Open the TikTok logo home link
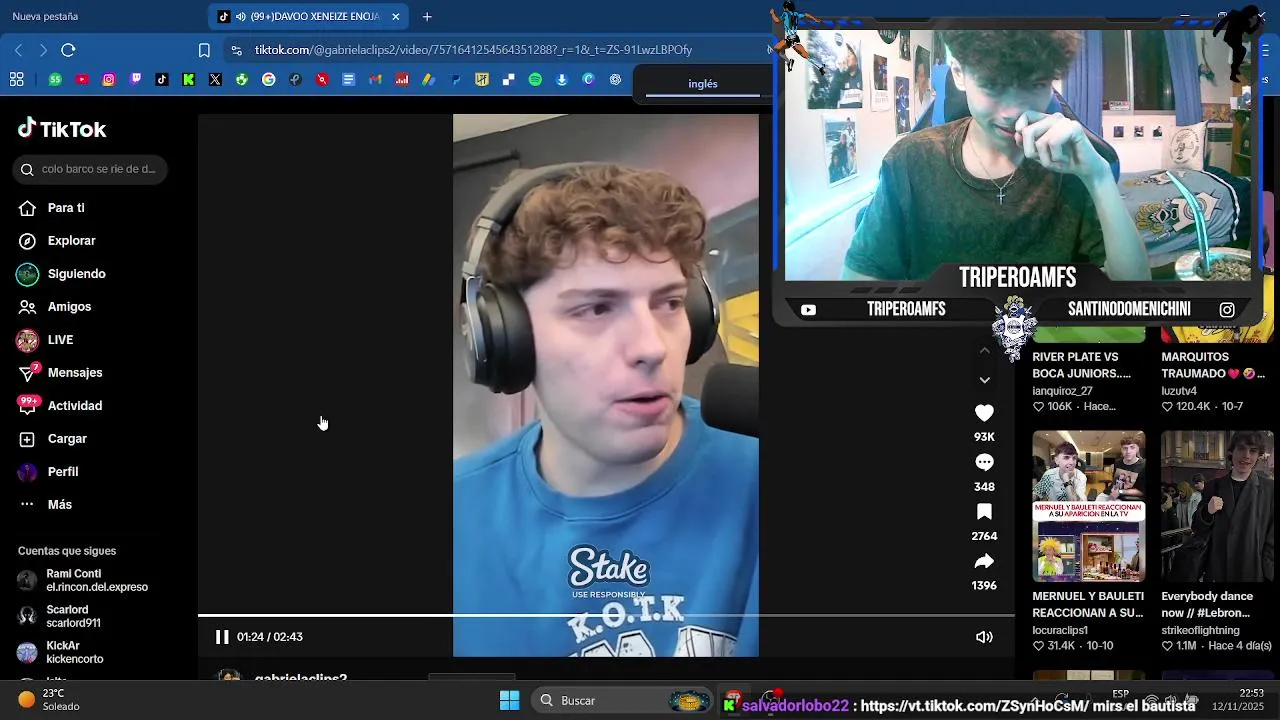The image size is (1280, 720). 62,129
